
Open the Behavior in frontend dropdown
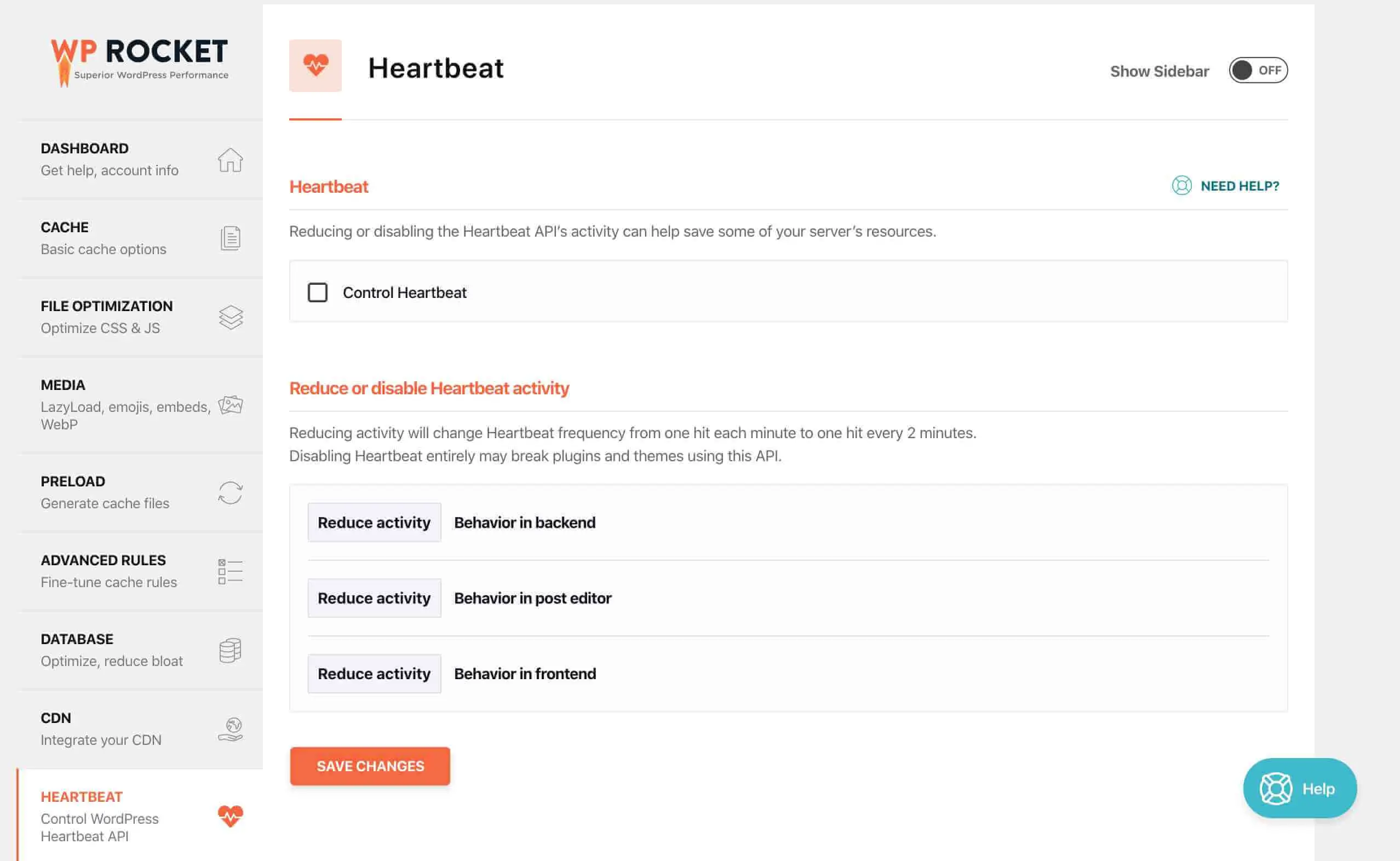(374, 674)
